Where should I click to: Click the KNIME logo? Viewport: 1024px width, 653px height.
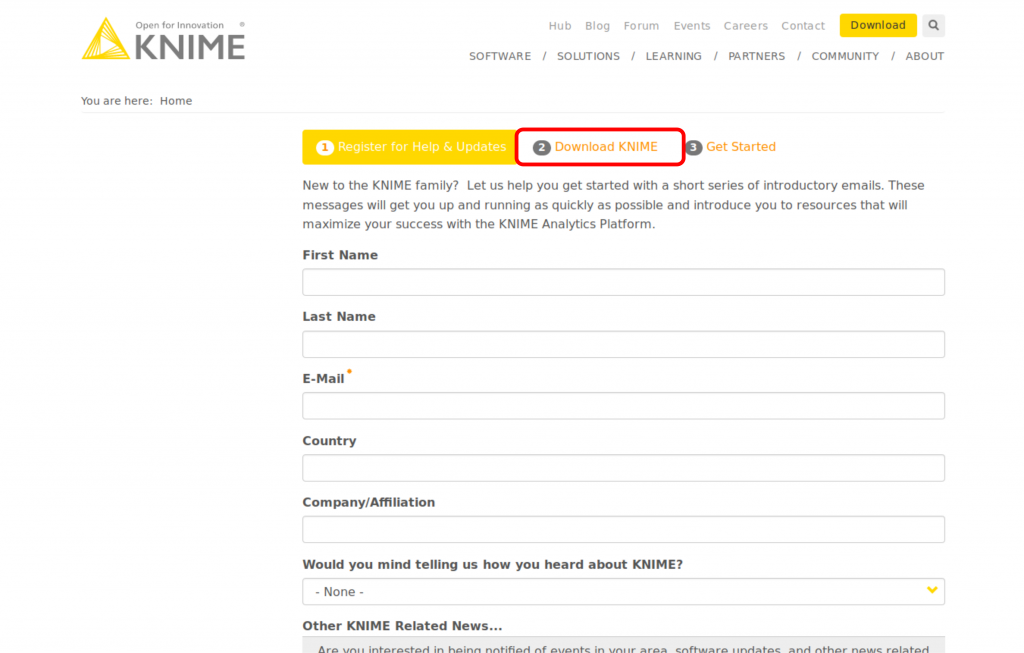coord(163,39)
